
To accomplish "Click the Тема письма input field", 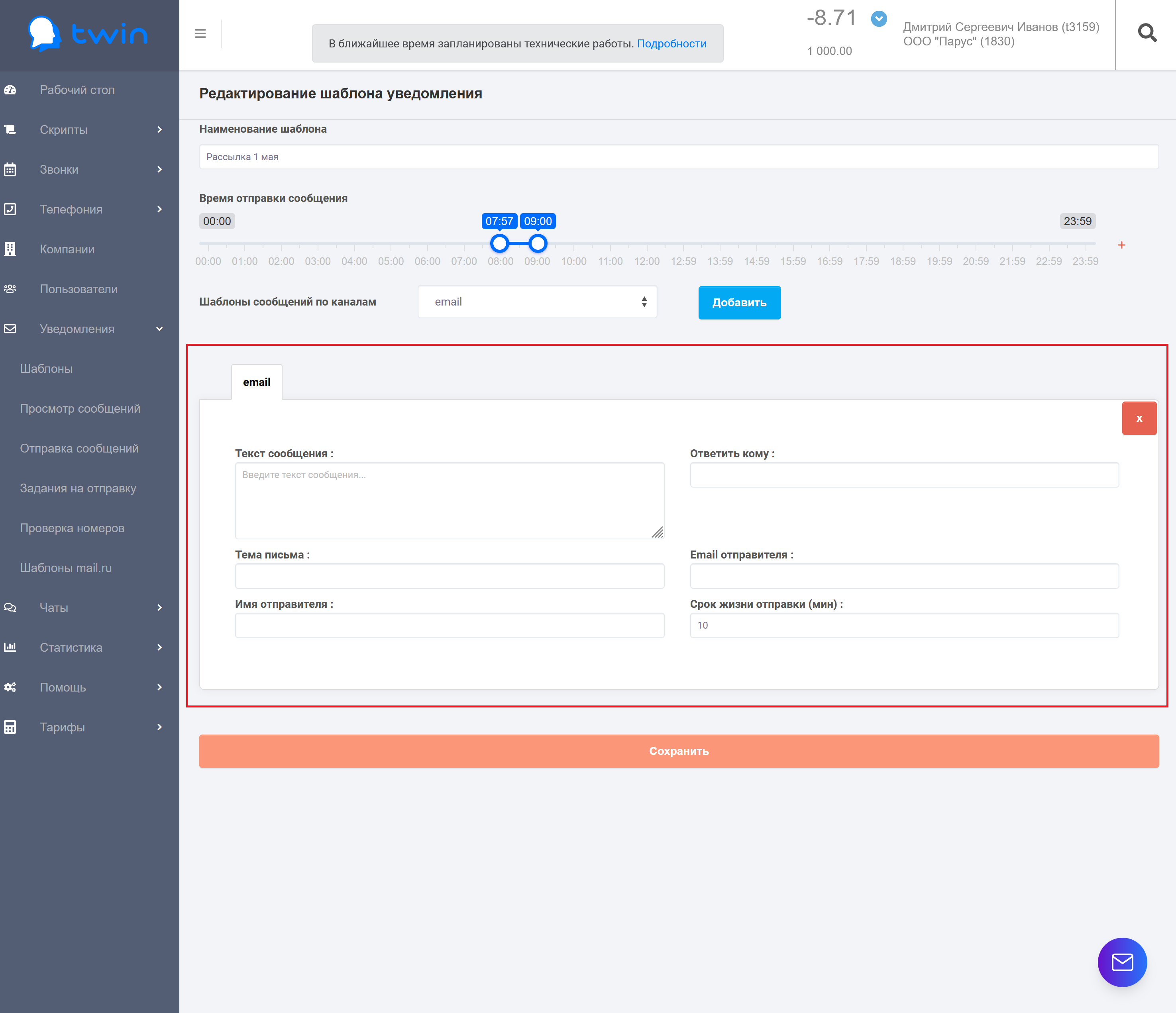I will pyautogui.click(x=450, y=576).
